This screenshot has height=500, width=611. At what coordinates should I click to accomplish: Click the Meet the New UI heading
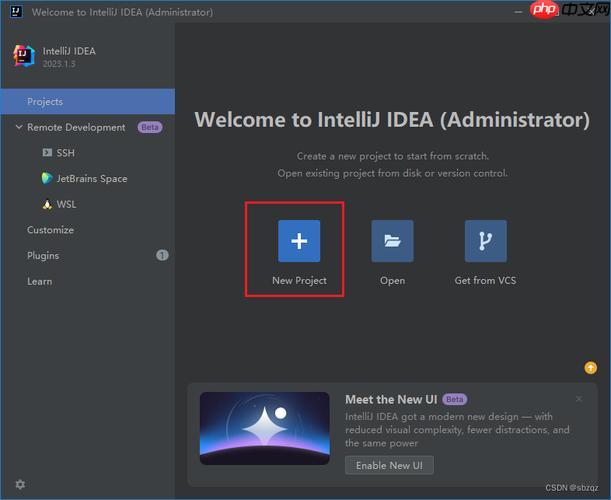point(391,399)
